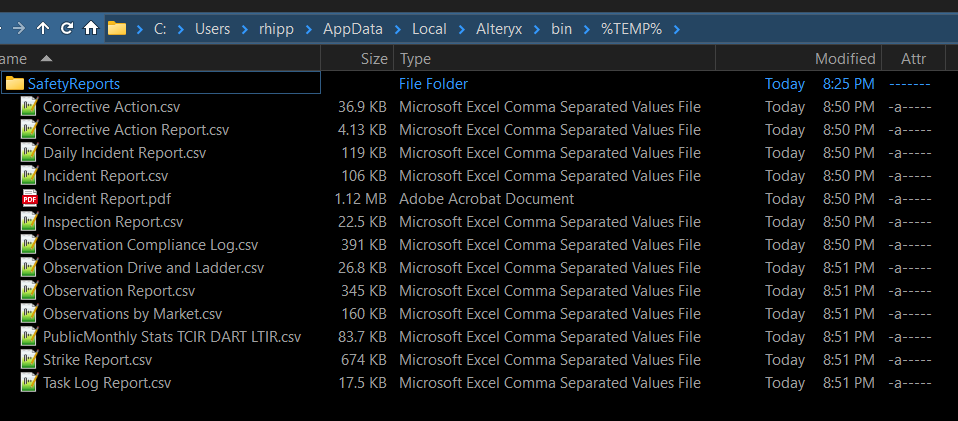958x421 pixels.
Task: Sort by Type column header
Action: pyautogui.click(x=555, y=59)
